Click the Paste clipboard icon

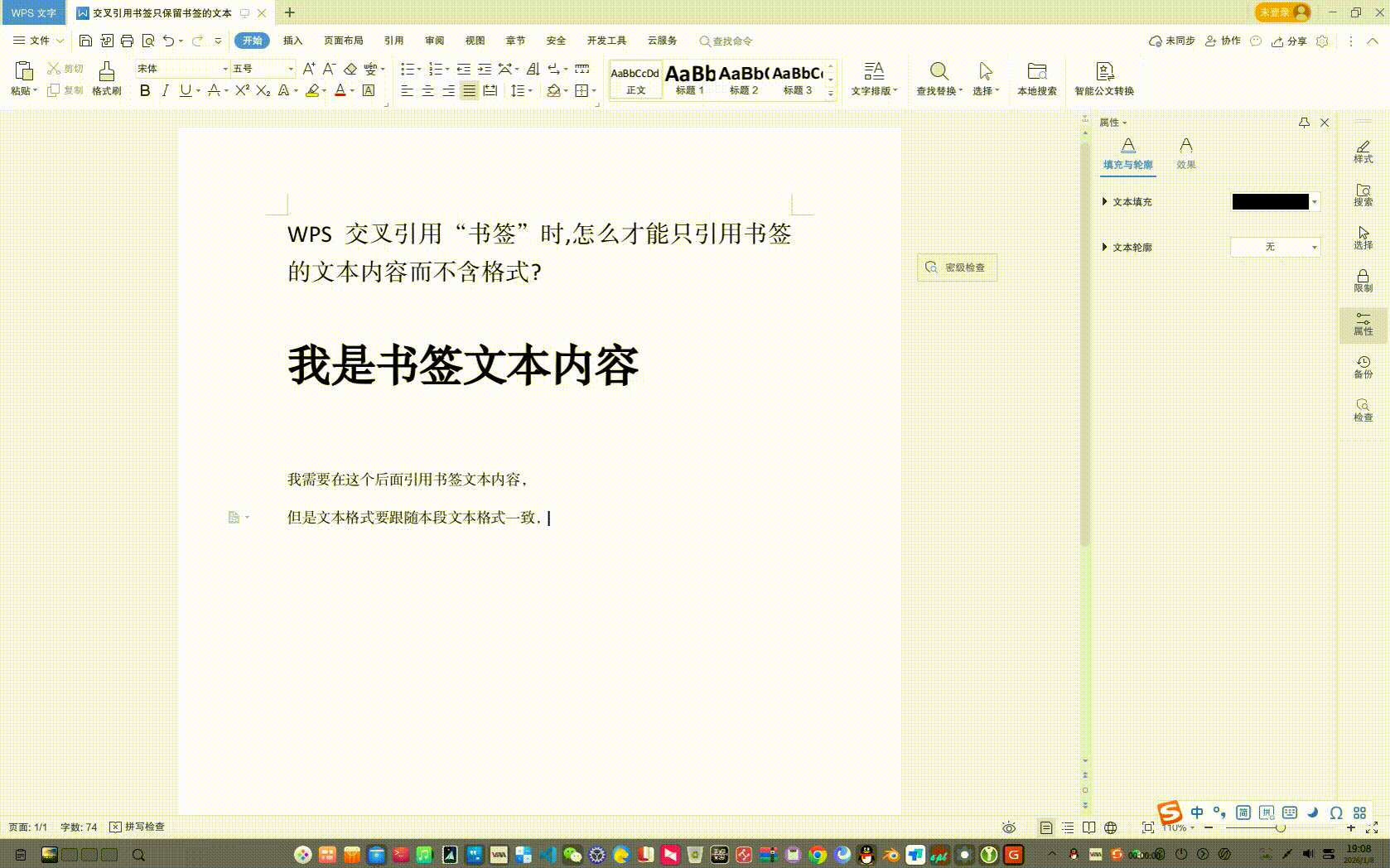tap(23, 70)
